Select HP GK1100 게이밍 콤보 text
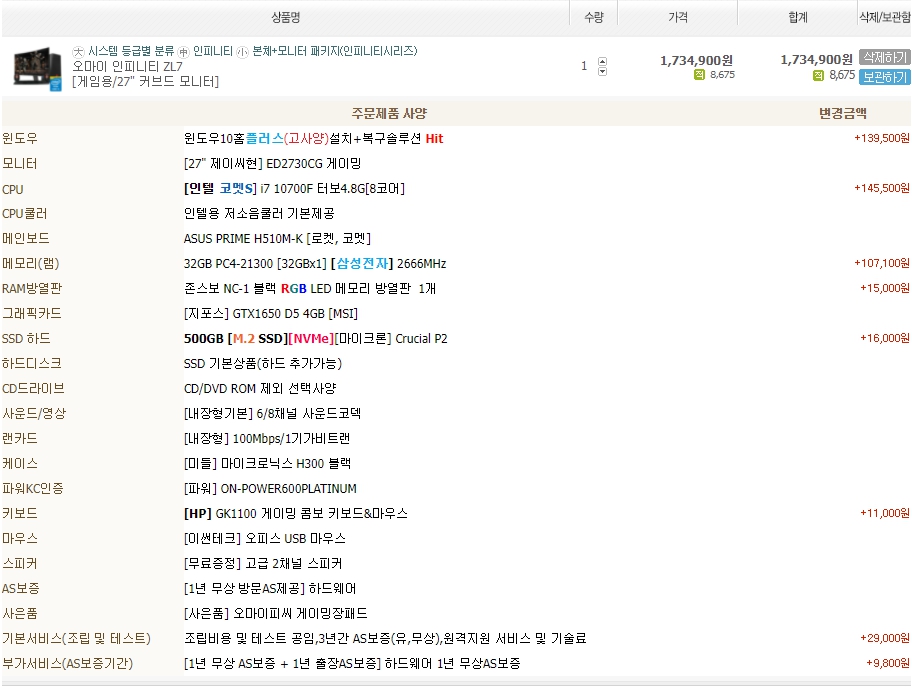Screen dimensions: 912x687 pyautogui.click(x=295, y=514)
